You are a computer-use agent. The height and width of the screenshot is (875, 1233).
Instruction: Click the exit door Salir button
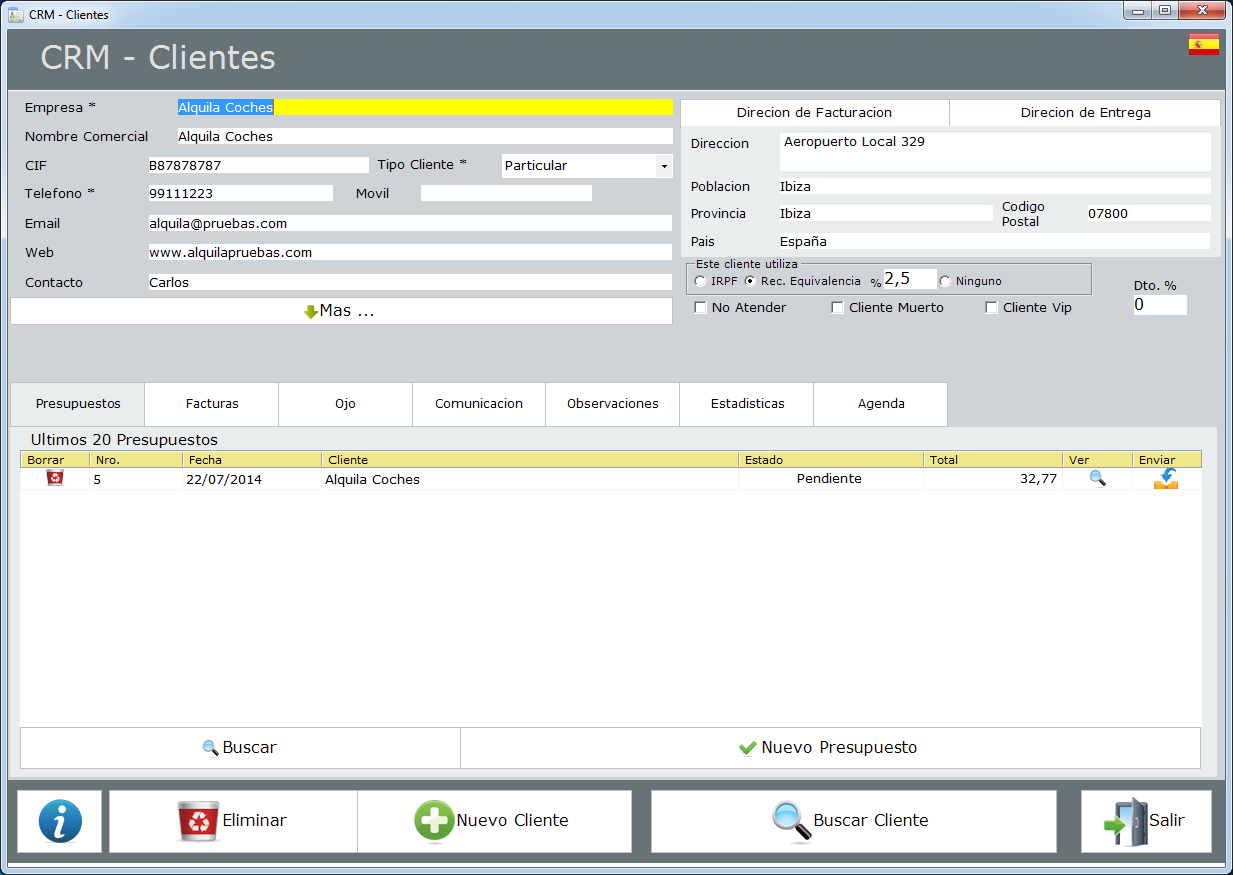[x=1145, y=821]
